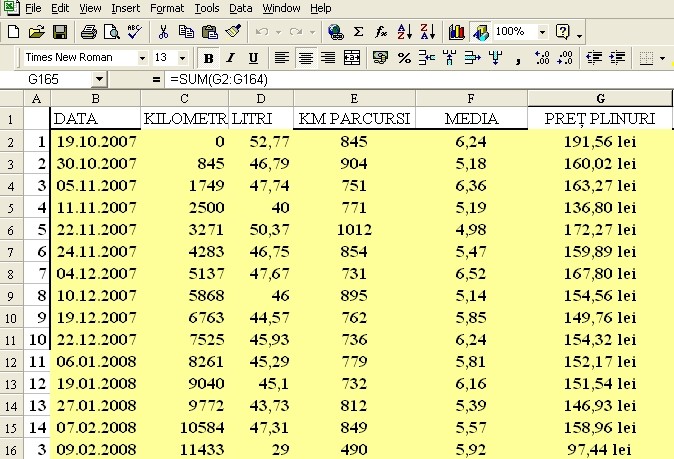Launch the Chart Wizard
674x459 pixels.
point(457,32)
